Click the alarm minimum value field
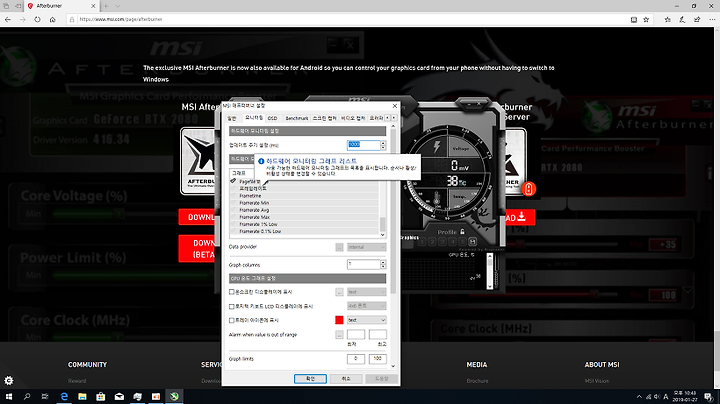The height and width of the screenshot is (404, 720). (356, 335)
